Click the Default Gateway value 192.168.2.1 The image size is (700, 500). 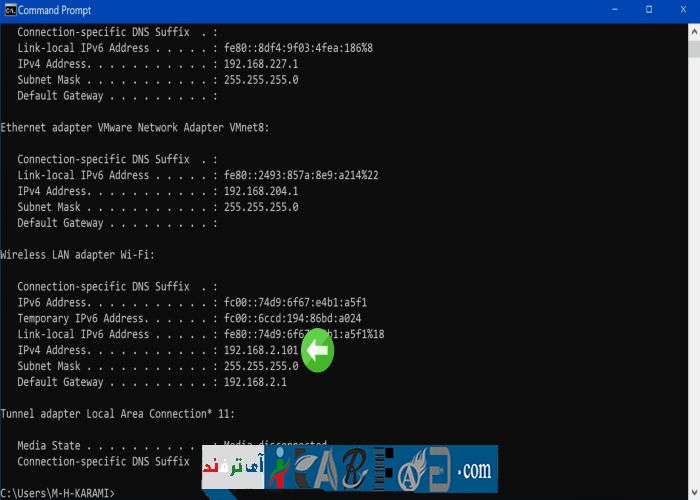point(255,382)
